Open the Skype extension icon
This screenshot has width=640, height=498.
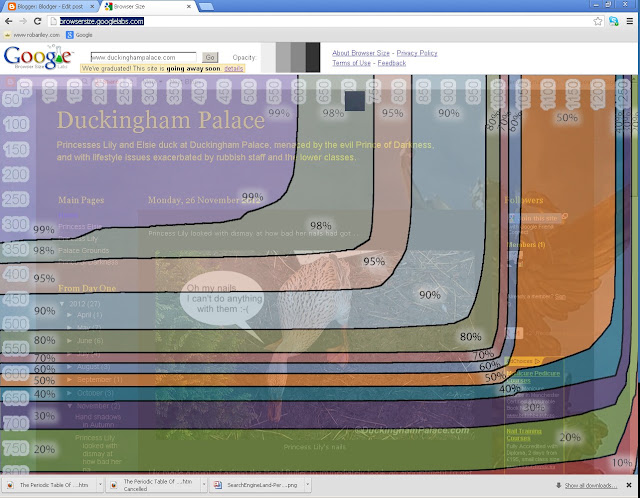tap(613, 21)
